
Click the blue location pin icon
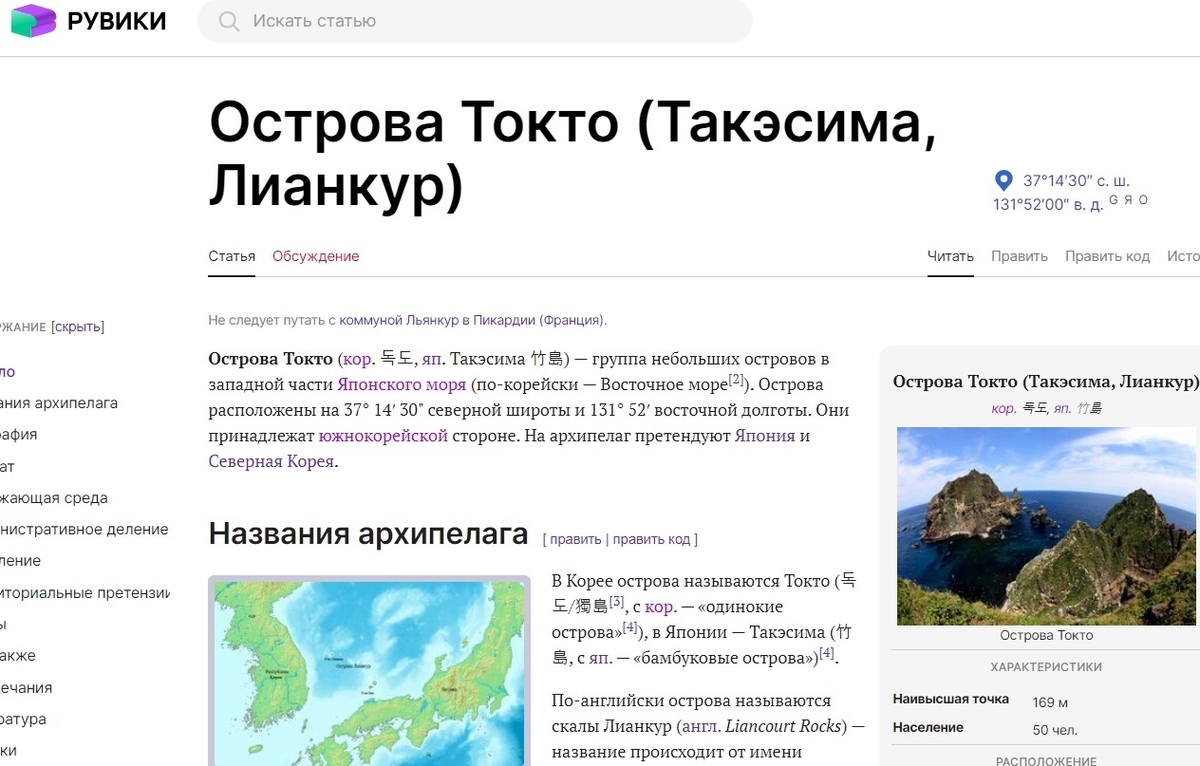[x=1003, y=181]
